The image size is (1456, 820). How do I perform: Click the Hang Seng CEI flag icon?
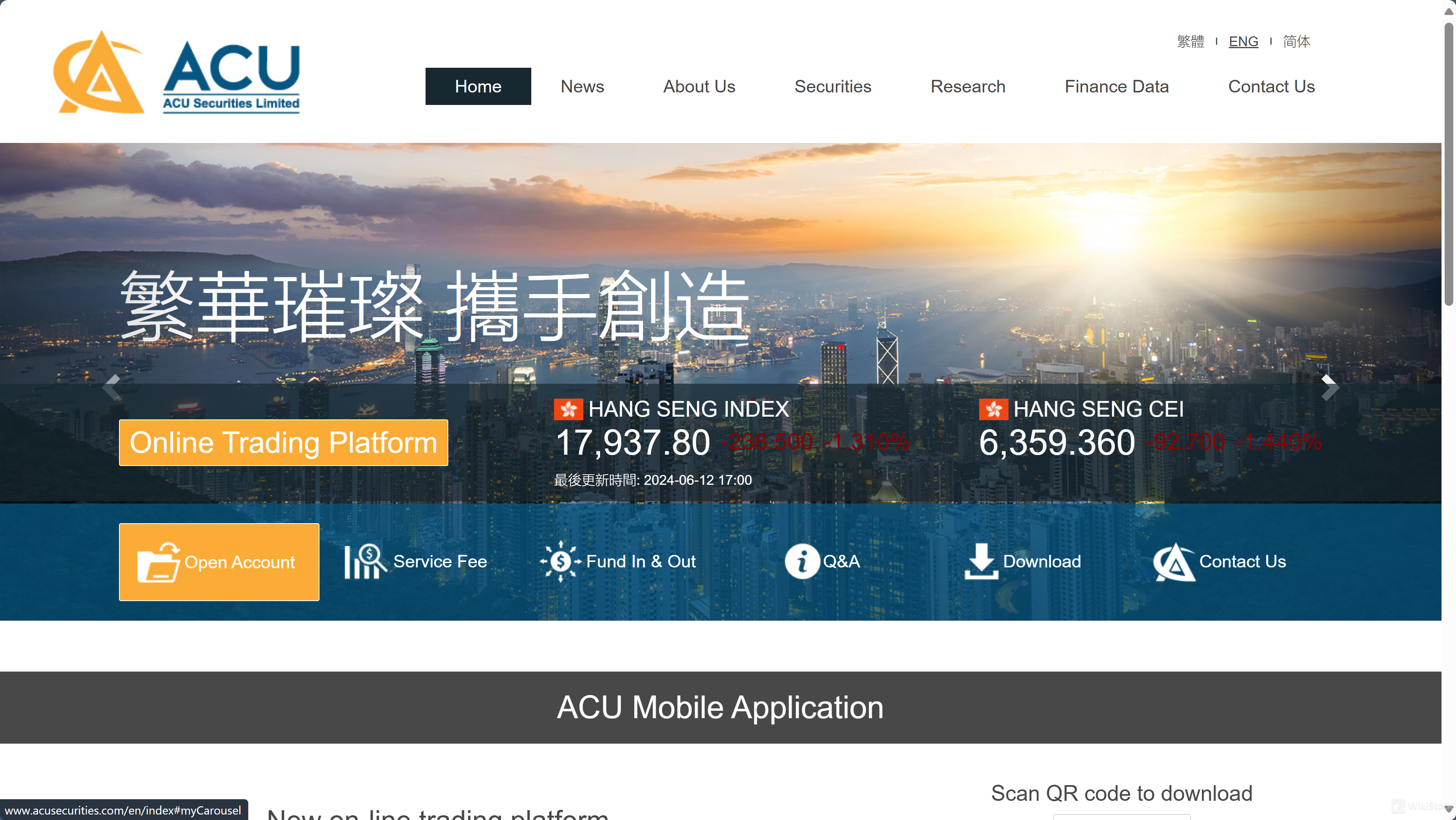[x=993, y=410]
